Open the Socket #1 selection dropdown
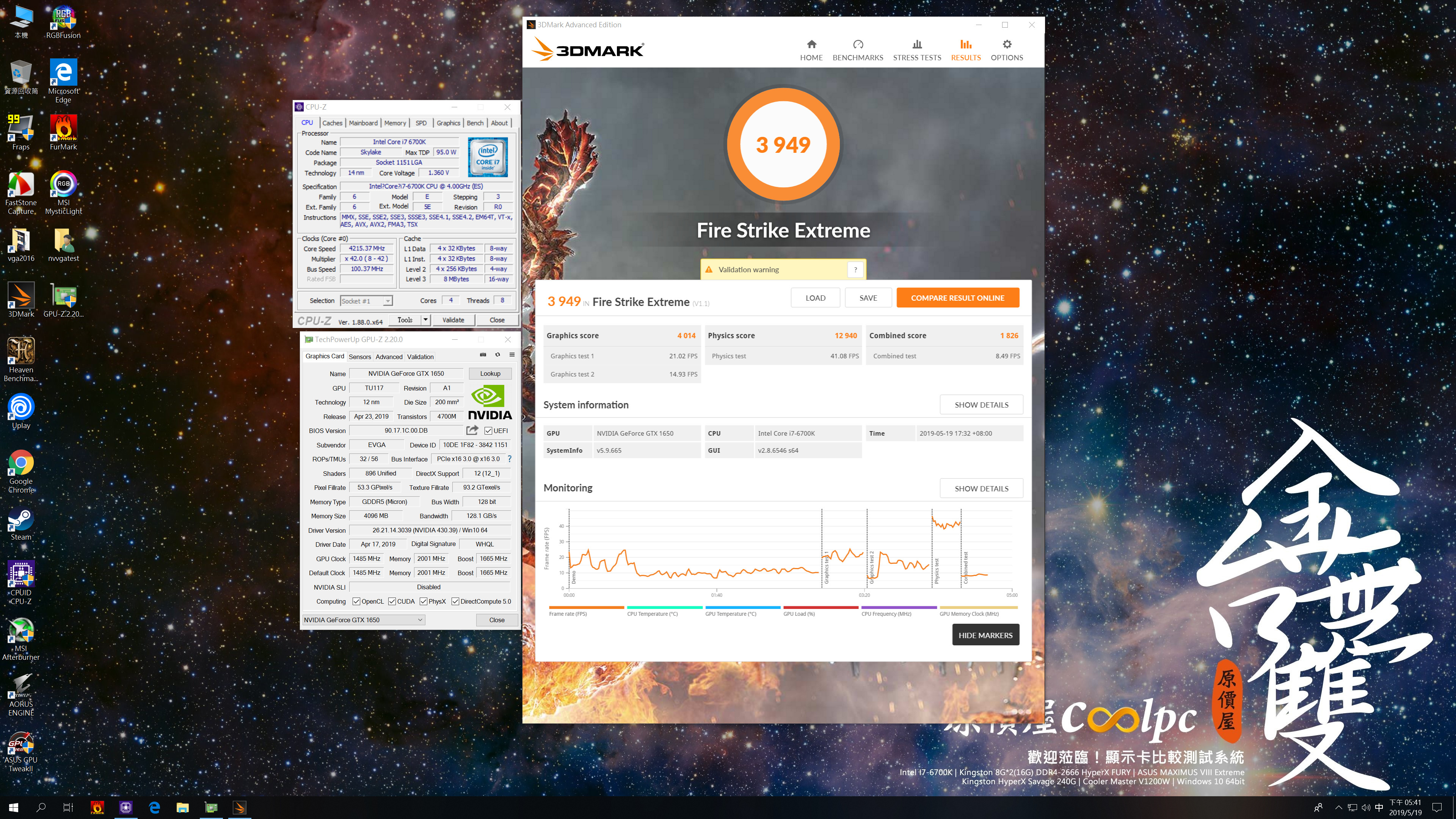Image resolution: width=1456 pixels, height=819 pixels. (366, 301)
